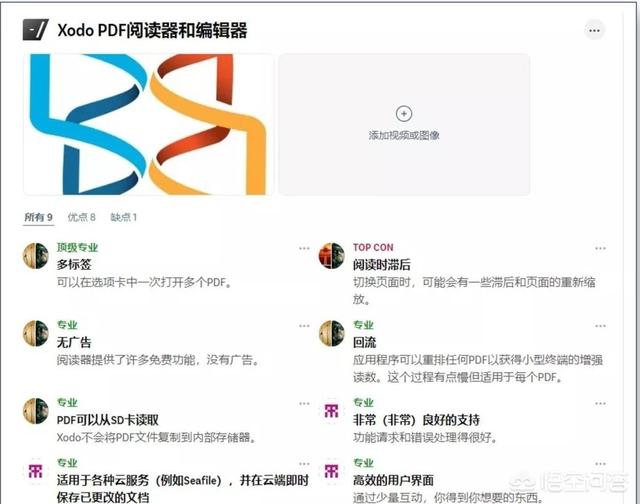The image size is (640, 504).
Task: Click the 顶级专业 label above 多标签
Action: (77, 247)
